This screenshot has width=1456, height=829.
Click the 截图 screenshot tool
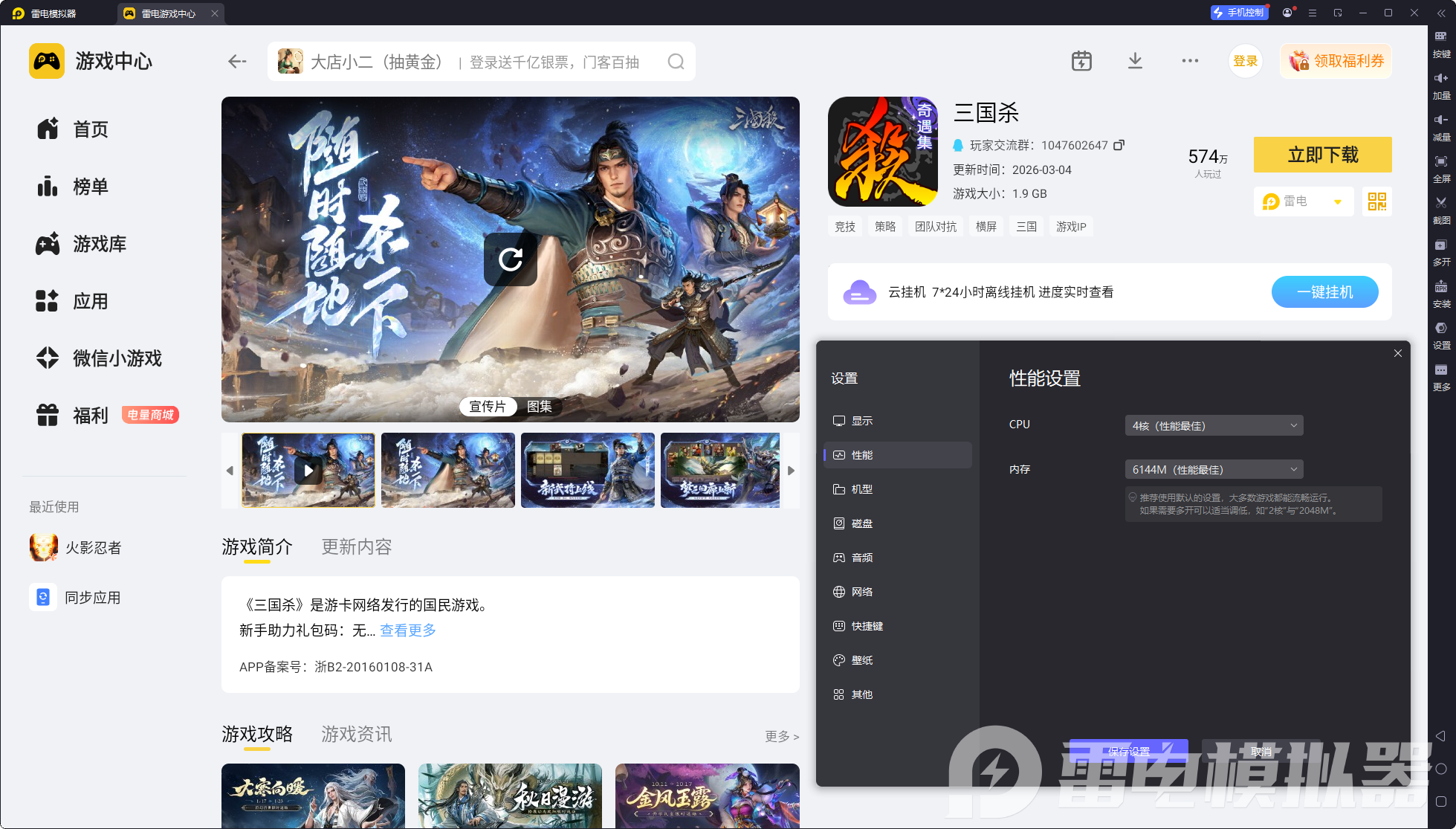[1441, 210]
